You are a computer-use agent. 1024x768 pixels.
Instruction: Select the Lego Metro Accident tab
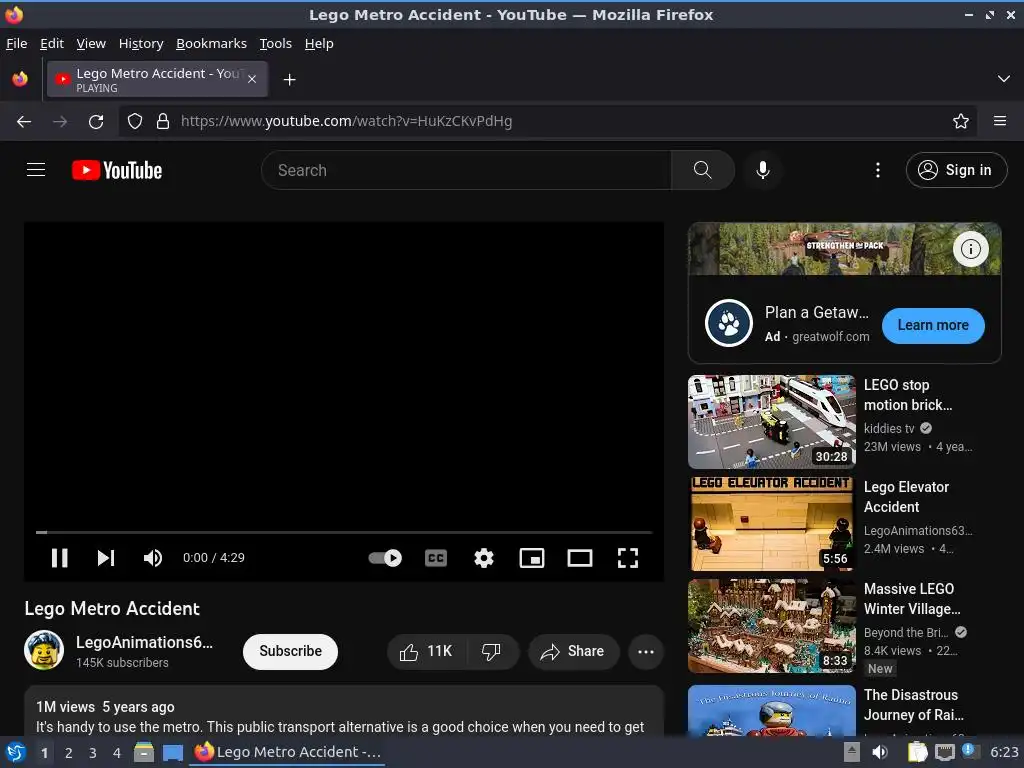[157, 79]
